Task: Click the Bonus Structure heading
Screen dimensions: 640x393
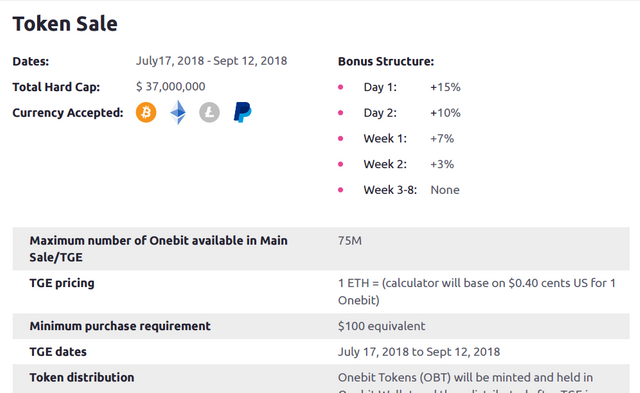Action: coord(386,61)
